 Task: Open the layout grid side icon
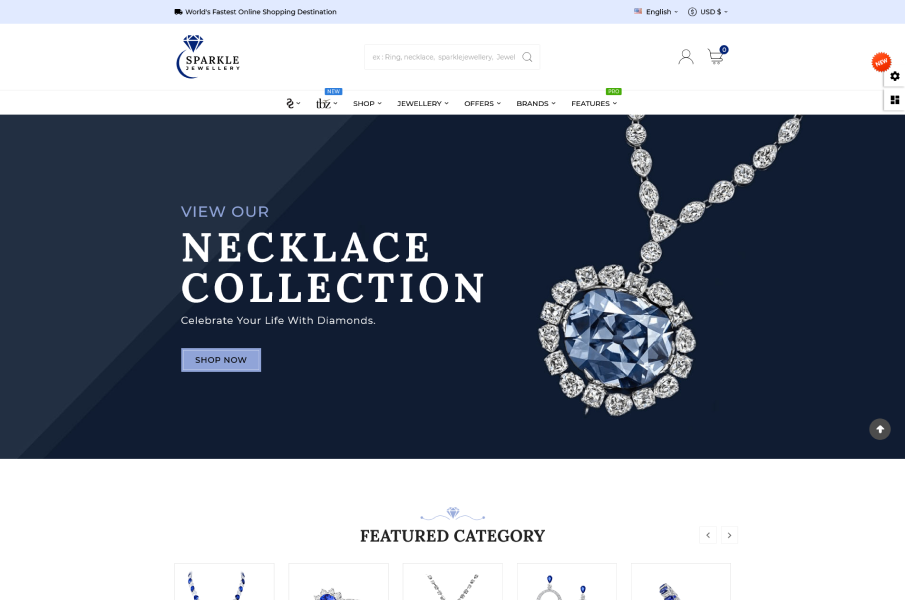895,100
